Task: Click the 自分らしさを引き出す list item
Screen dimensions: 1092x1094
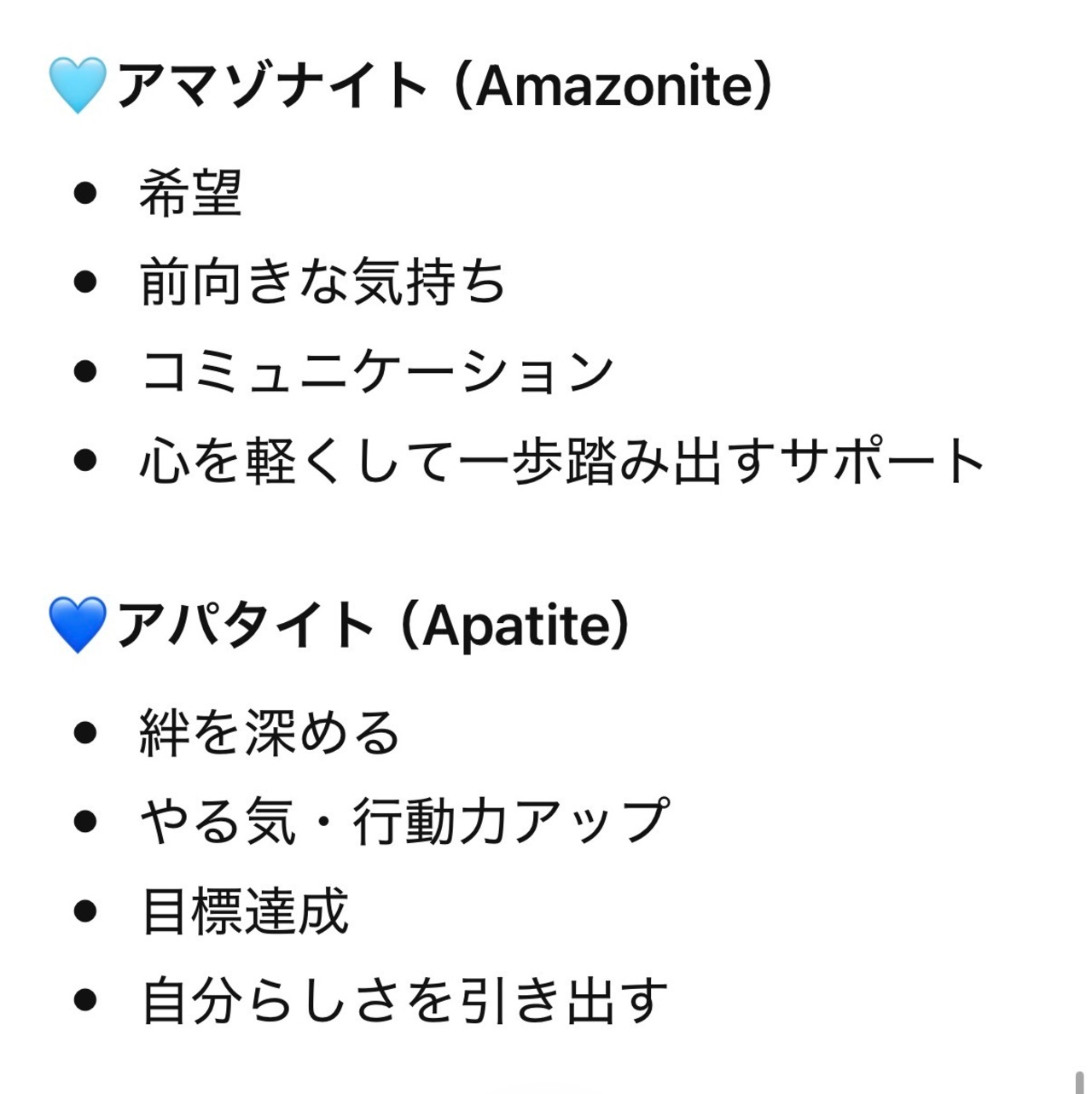Action: click(x=404, y=1001)
